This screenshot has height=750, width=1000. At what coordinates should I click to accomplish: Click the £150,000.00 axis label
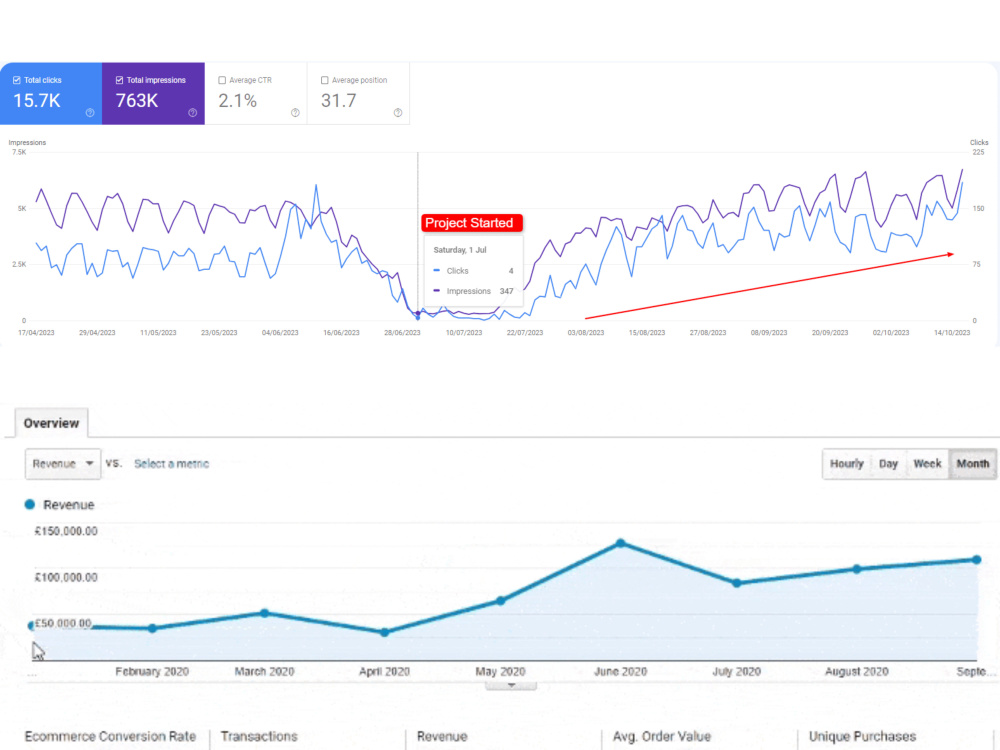click(x=66, y=531)
